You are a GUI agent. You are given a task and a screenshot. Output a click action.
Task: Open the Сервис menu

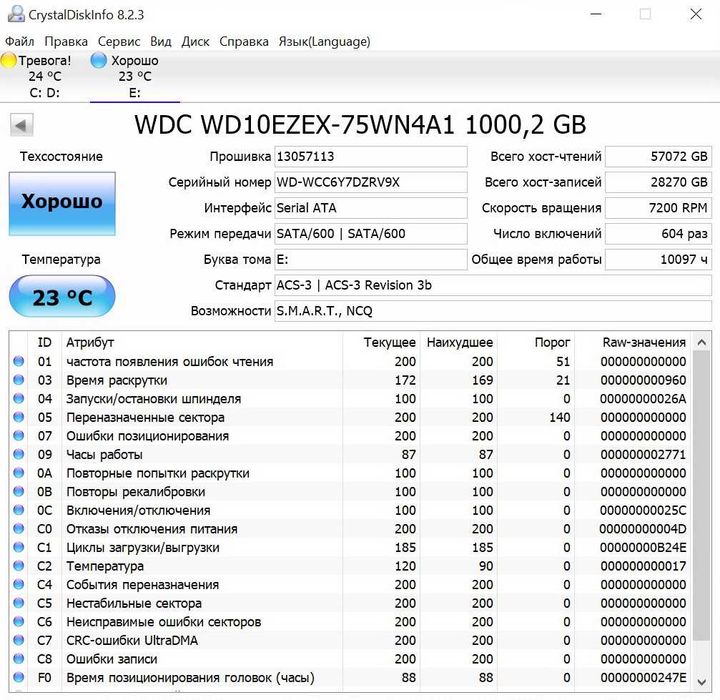pyautogui.click(x=119, y=41)
